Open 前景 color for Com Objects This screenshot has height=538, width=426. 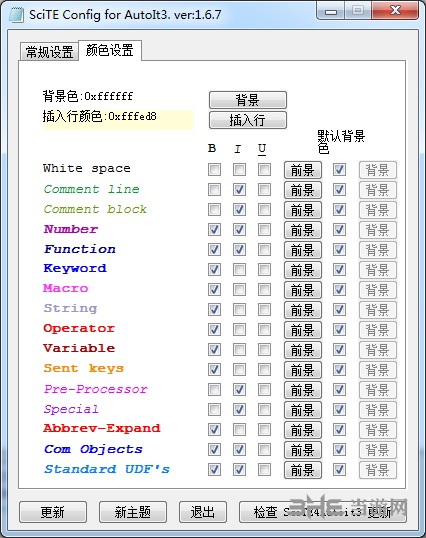point(303,450)
